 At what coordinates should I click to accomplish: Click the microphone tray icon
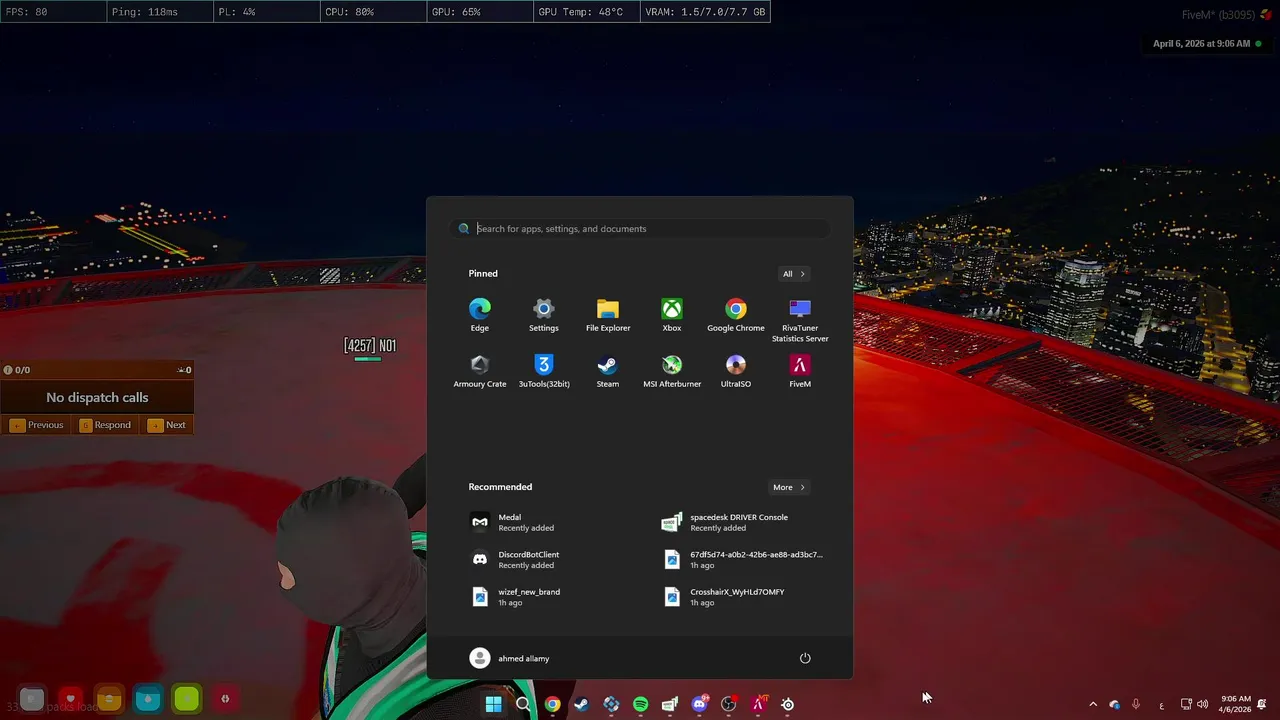pos(1136,704)
